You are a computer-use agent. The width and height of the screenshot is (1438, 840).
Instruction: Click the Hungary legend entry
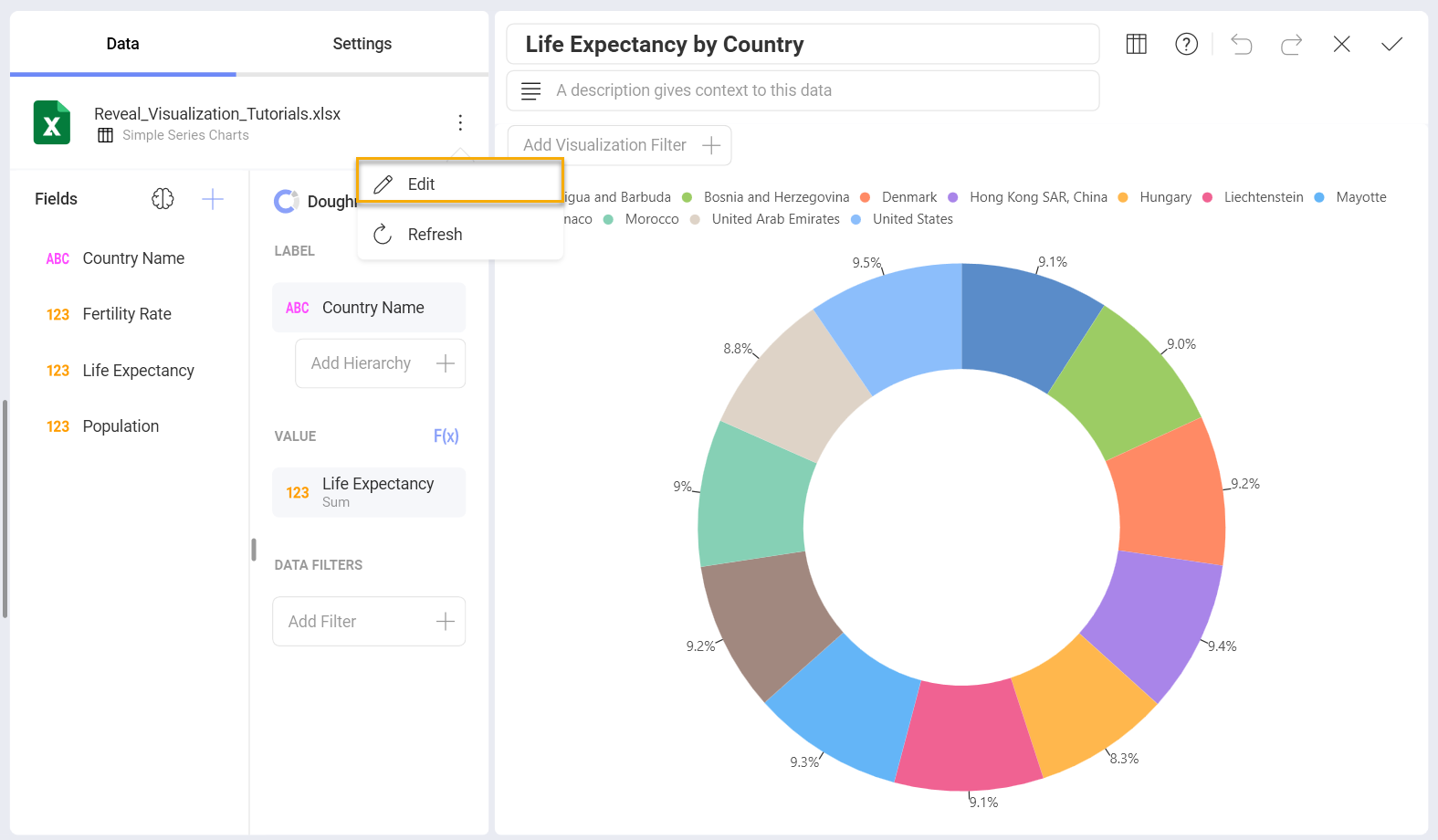click(x=1155, y=197)
